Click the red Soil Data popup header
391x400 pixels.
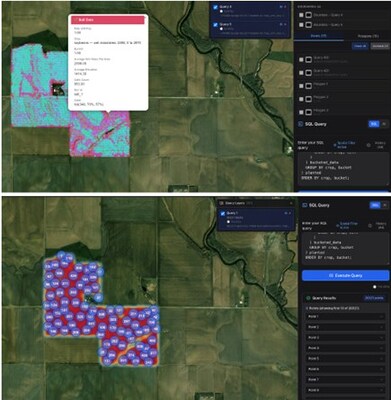click(108, 20)
